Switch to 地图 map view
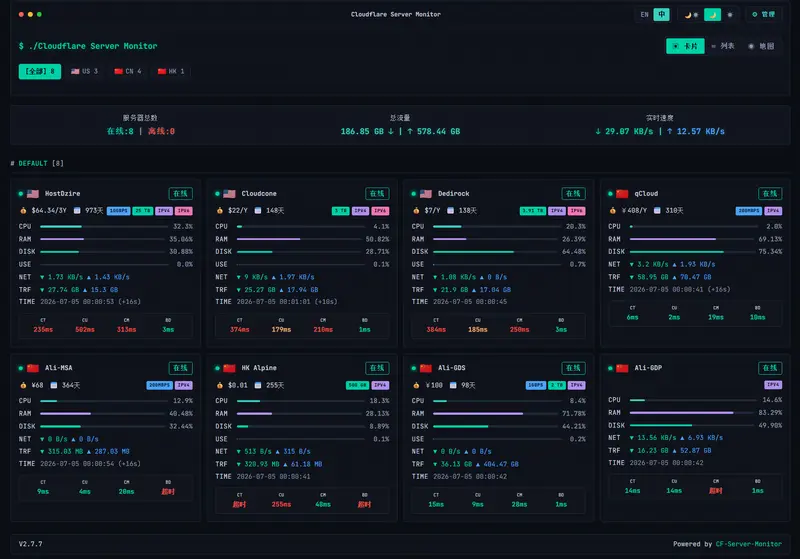This screenshot has width=800, height=559. 761,46
